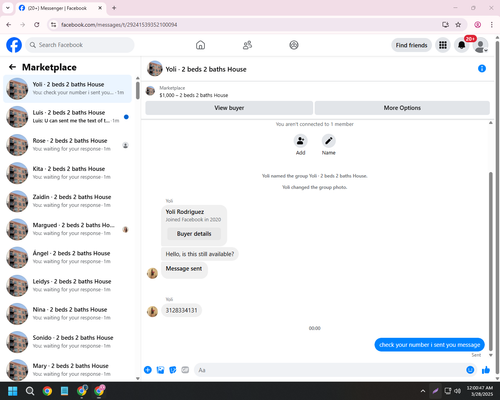The image size is (500, 400).
Task: Open Rose 2 beds 2 baths House chat
Action: (x=68, y=145)
